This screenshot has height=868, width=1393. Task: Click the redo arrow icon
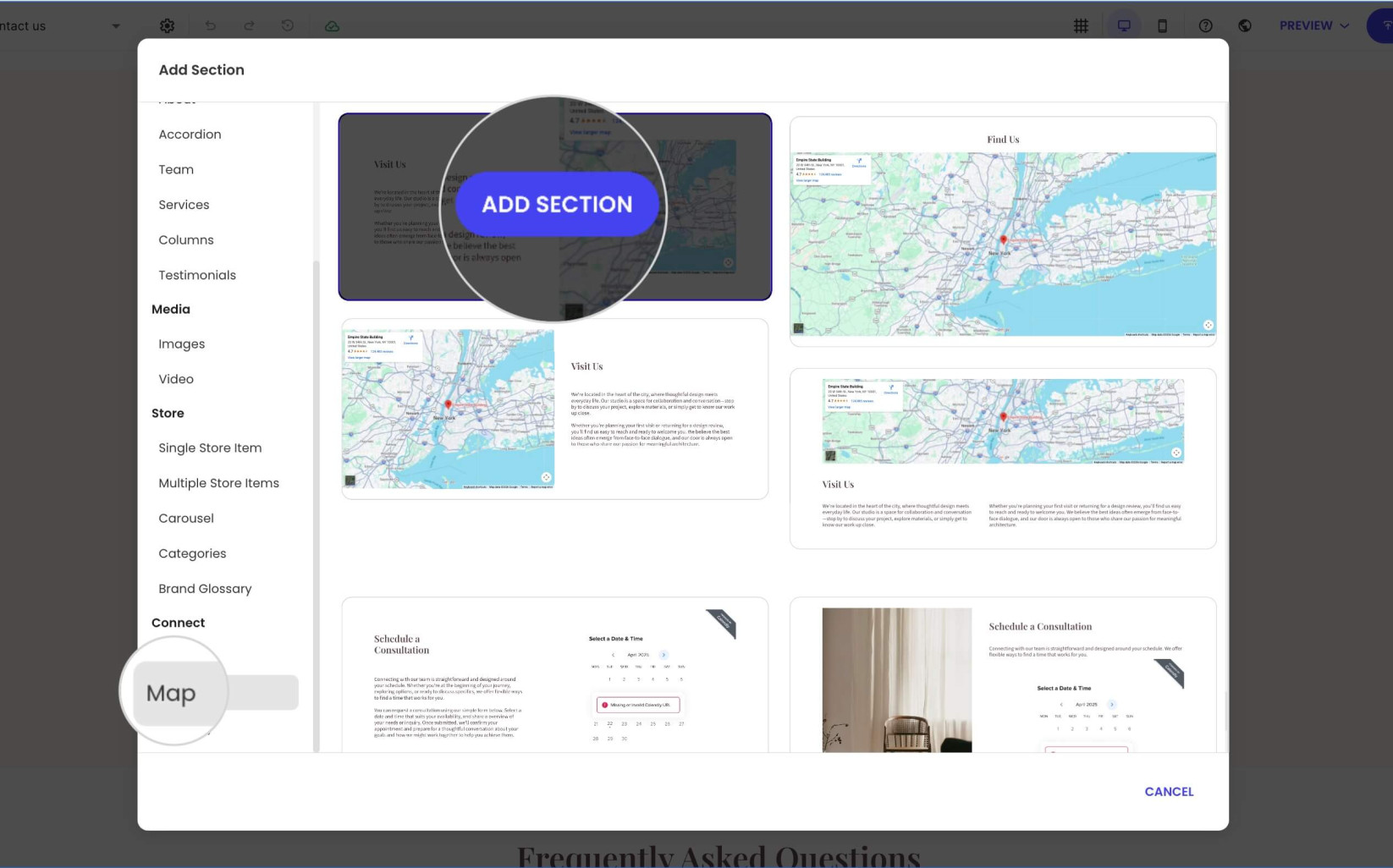pyautogui.click(x=249, y=26)
